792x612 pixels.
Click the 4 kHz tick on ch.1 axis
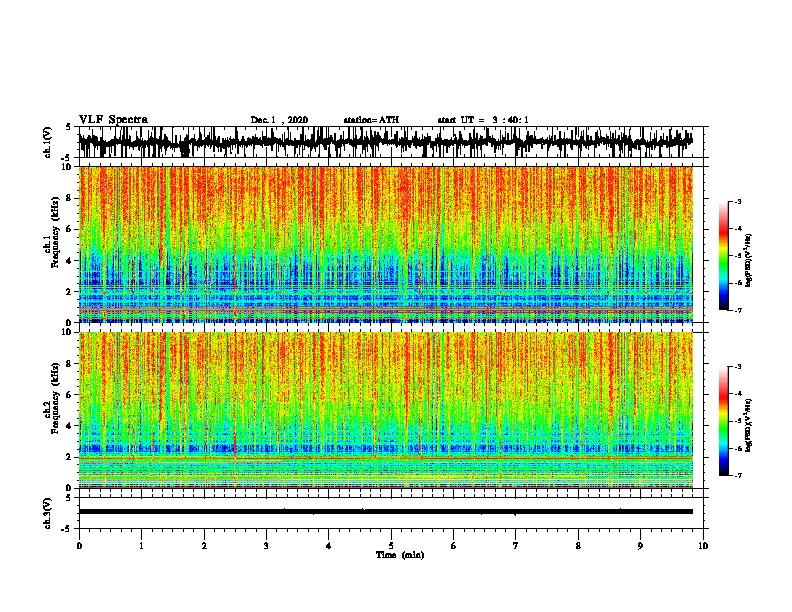click(70, 261)
